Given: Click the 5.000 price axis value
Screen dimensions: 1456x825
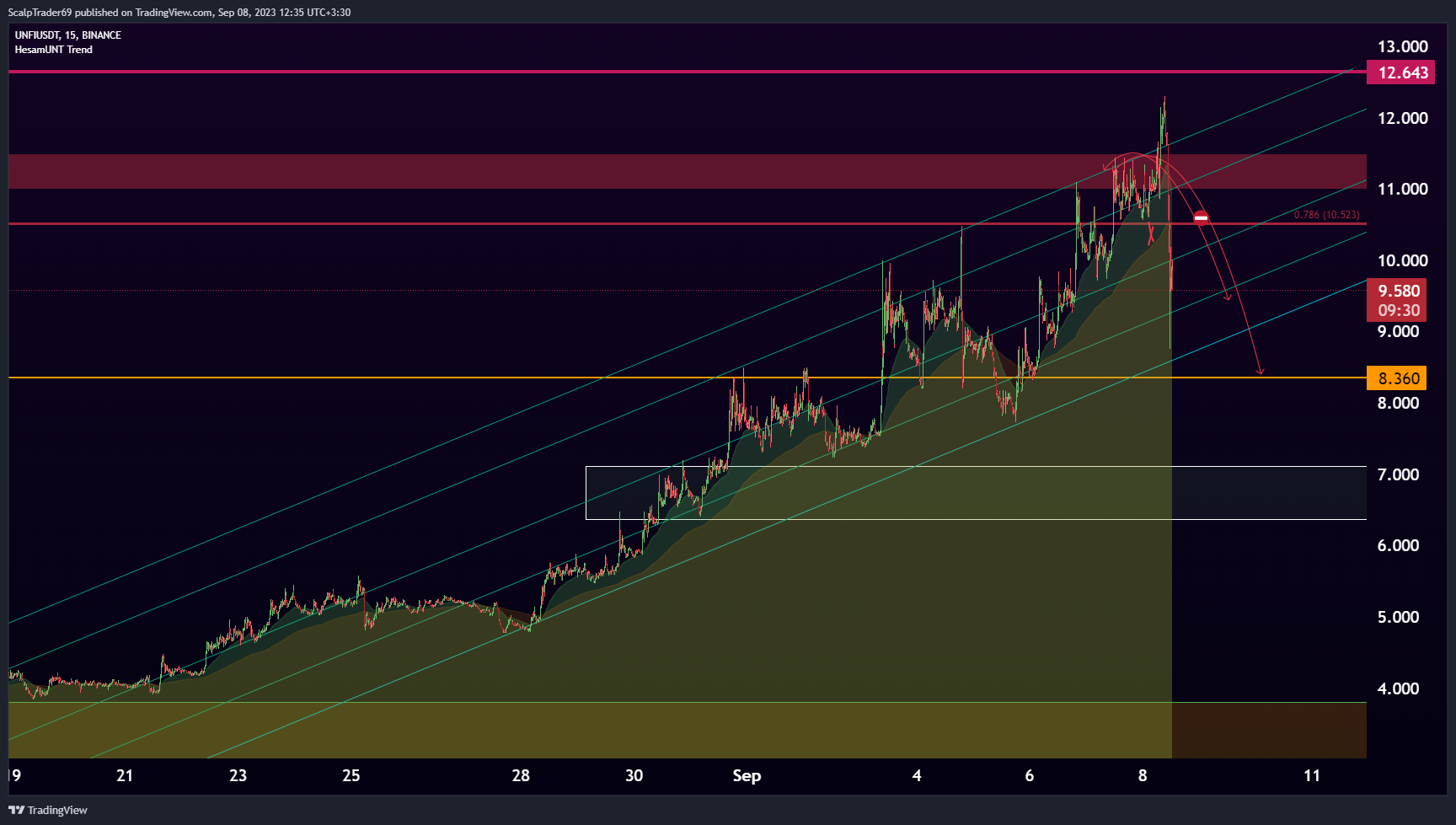Looking at the screenshot, I should 1398,617.
